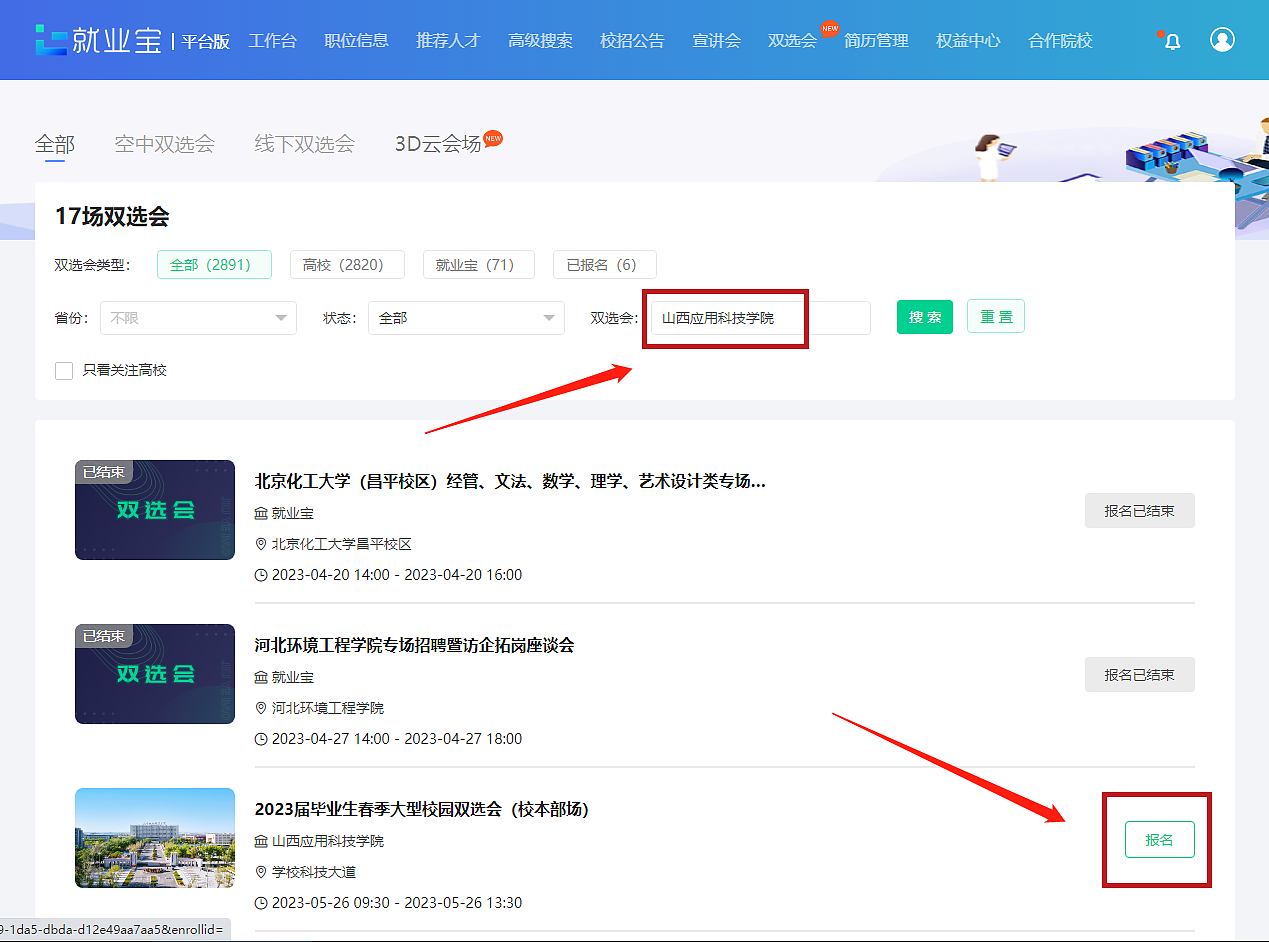Click the 北京化工大学昌平校区 location text
Viewport: 1269px width, 942px height.
click(342, 544)
